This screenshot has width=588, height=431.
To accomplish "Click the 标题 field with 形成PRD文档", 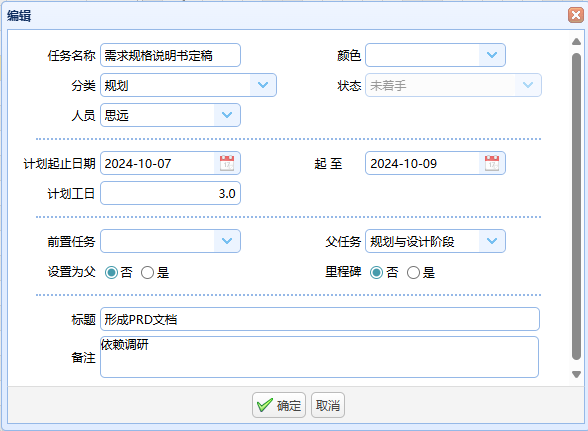I will coord(320,319).
